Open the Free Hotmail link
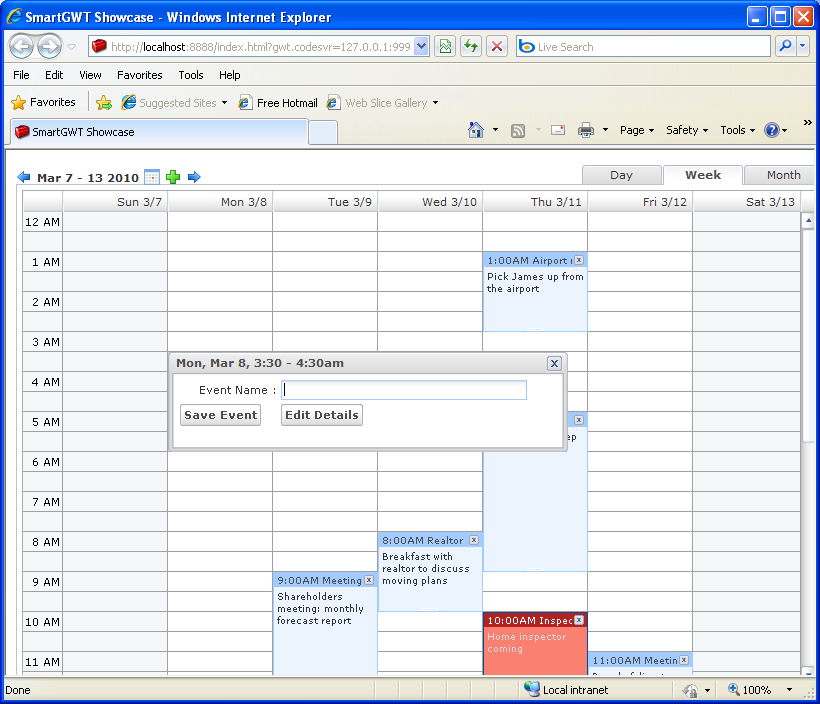The image size is (820, 704). coord(278,103)
